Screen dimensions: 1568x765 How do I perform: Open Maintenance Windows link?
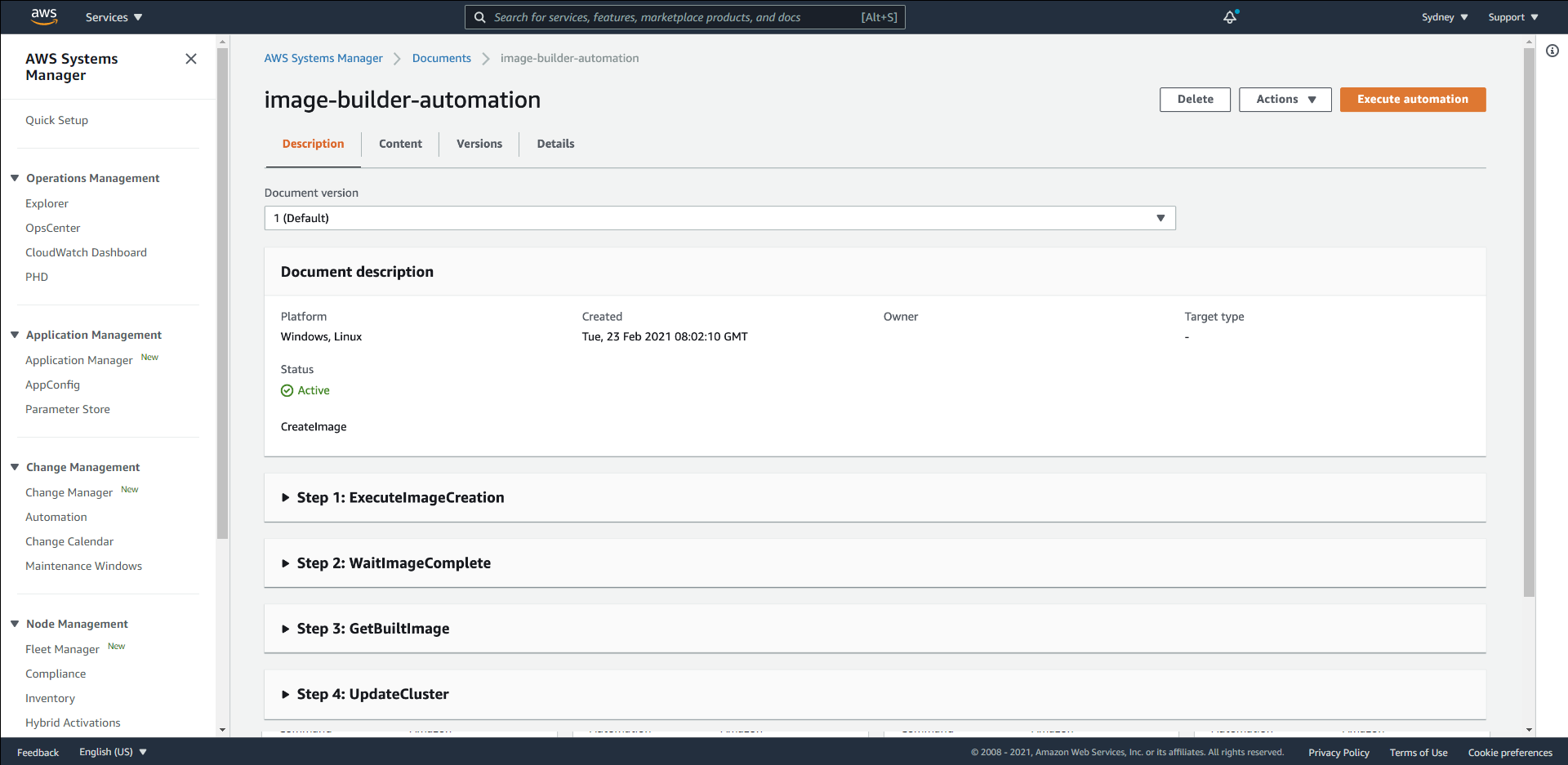83,566
